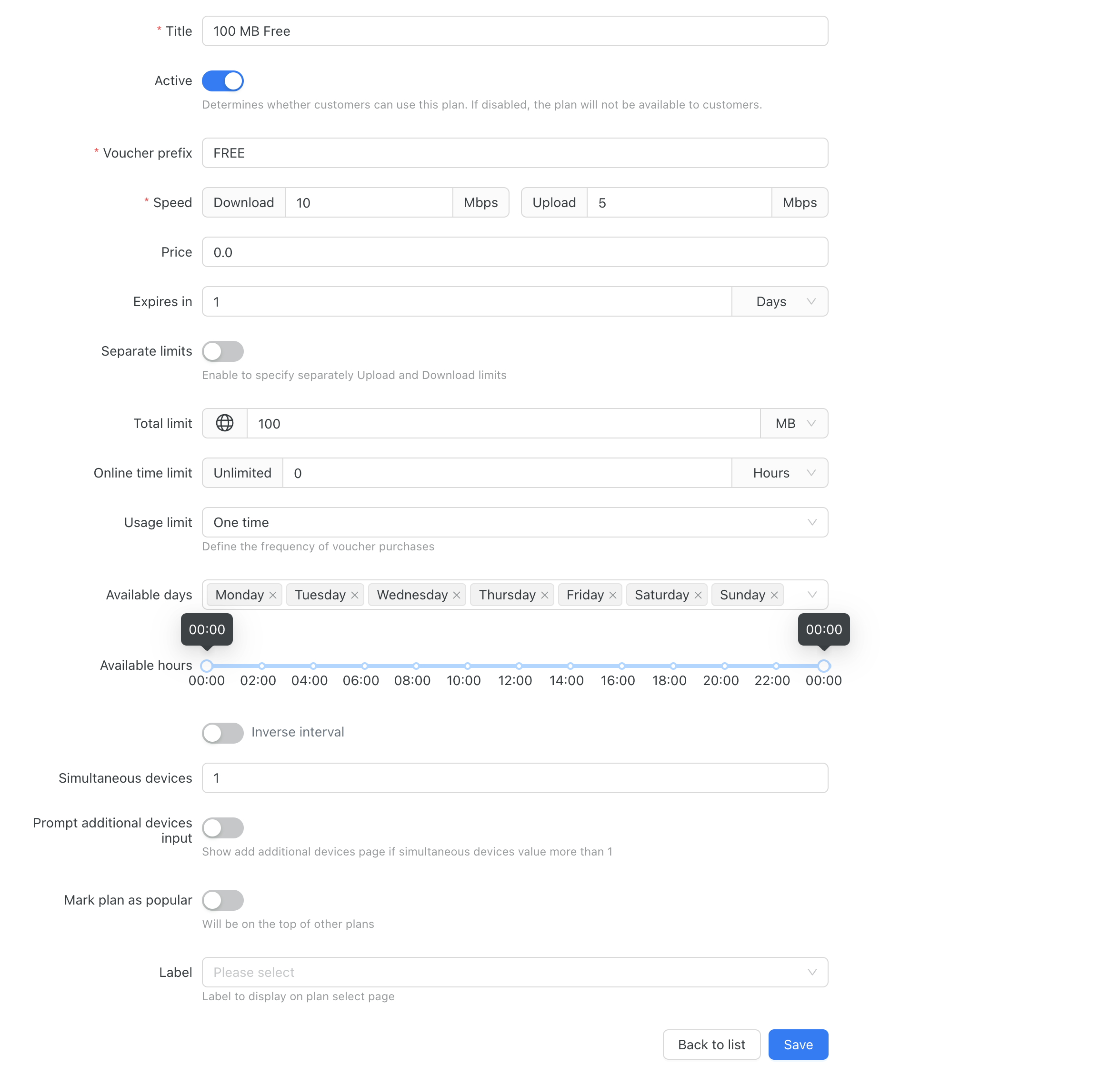Open the Days unit dropdown
Image resolution: width=1120 pixels, height=1075 pixels.
[x=780, y=301]
